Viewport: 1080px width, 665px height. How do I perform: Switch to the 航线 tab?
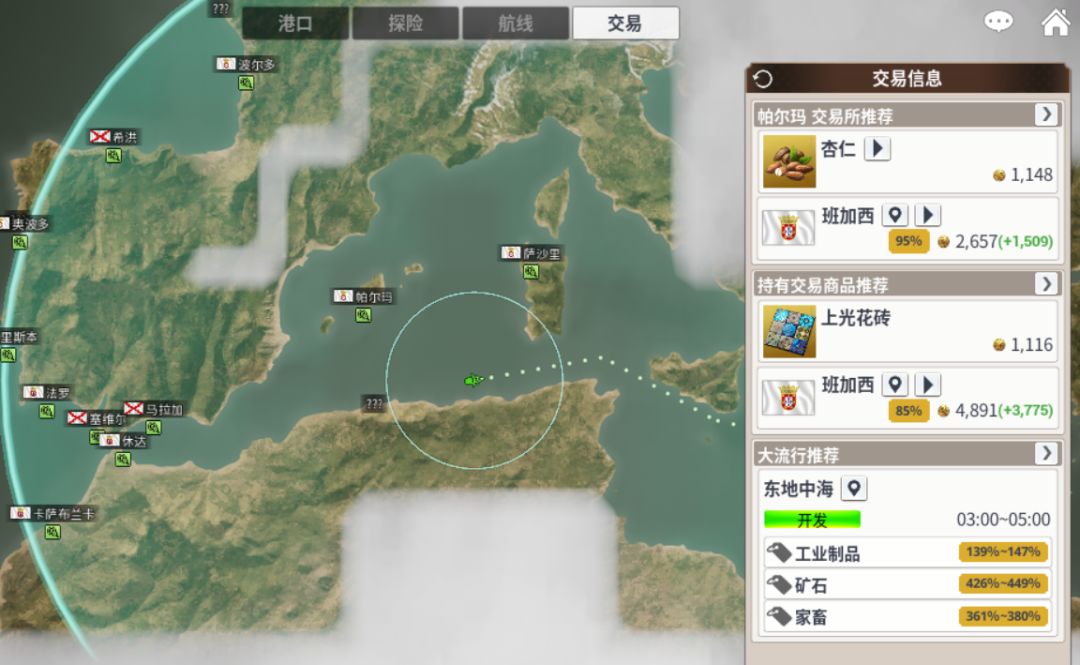point(516,23)
